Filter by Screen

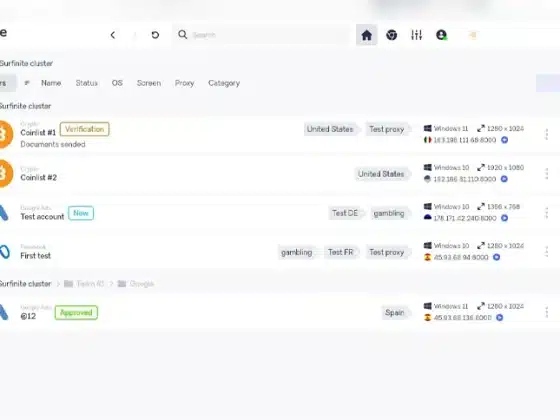(x=149, y=83)
